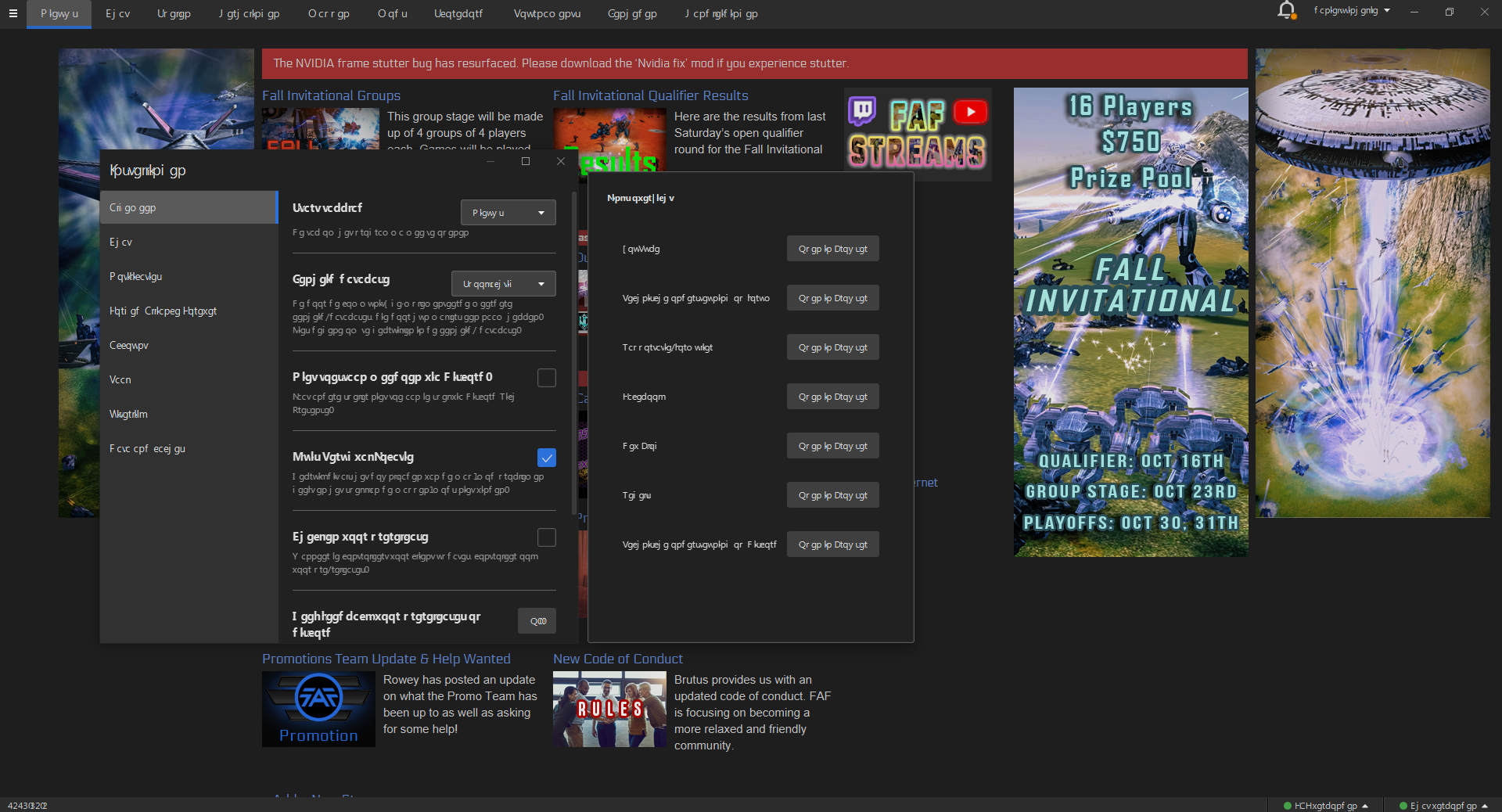Click the version number in status bar

[27, 806]
